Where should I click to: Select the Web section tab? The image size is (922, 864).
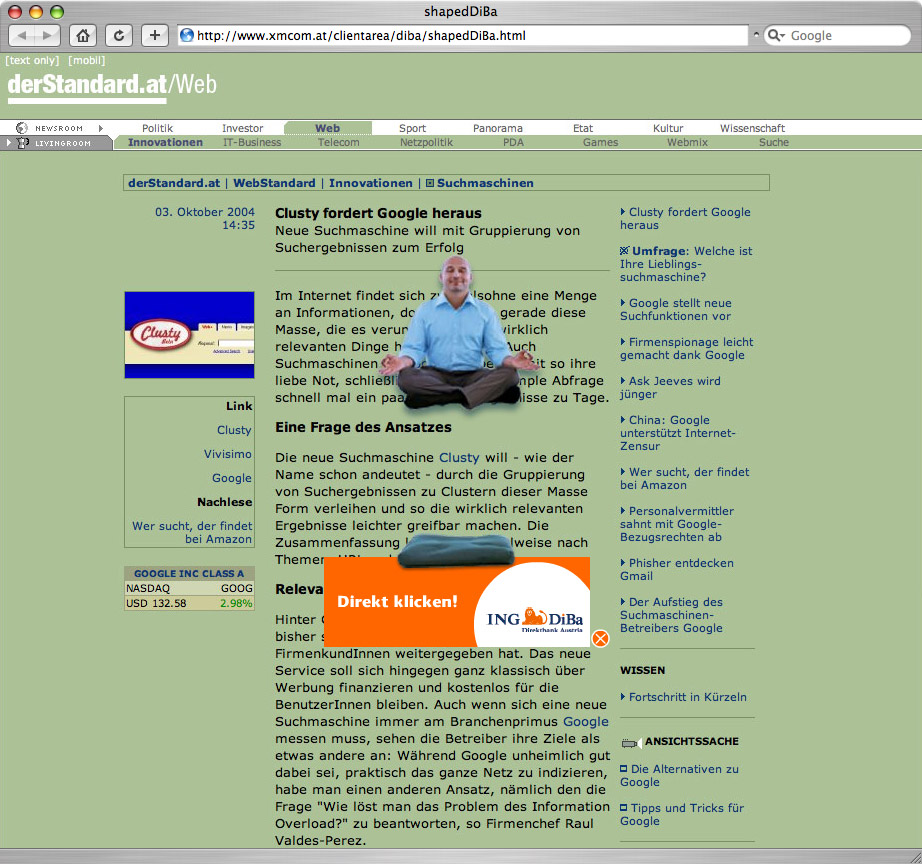tap(328, 128)
